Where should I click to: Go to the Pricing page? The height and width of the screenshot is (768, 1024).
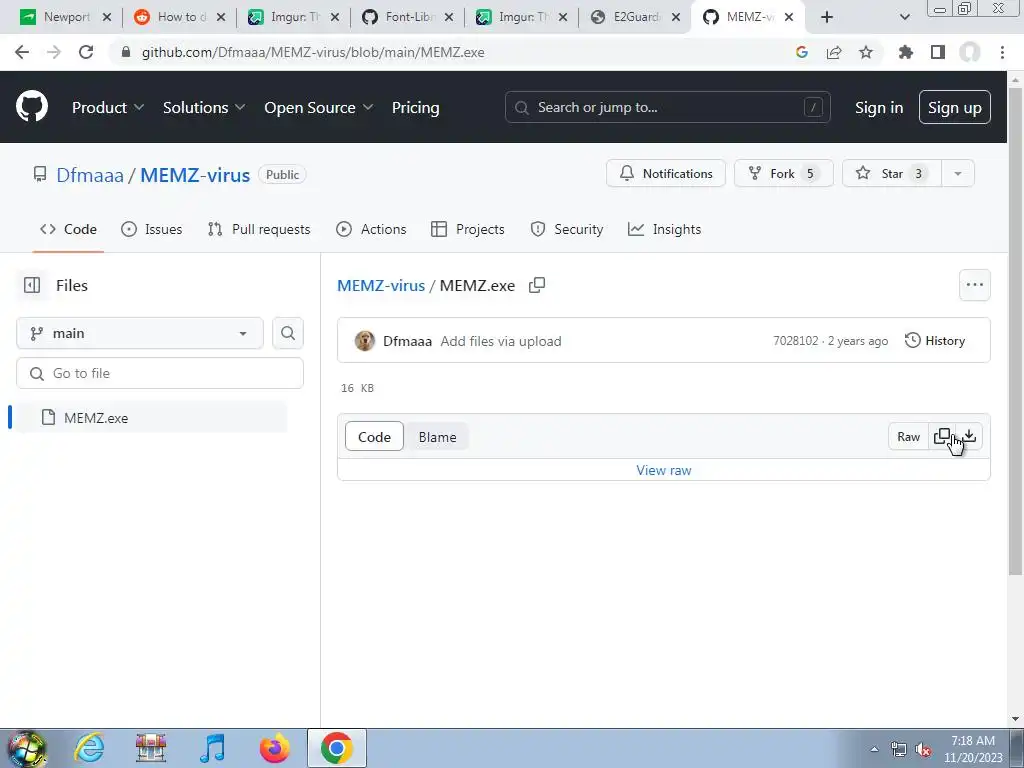pos(415,108)
